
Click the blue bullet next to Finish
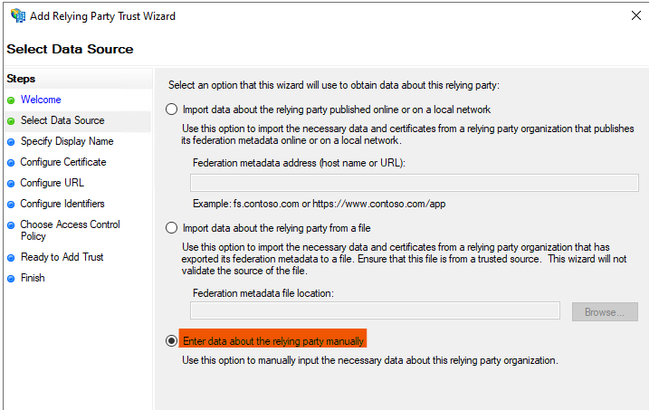click(x=11, y=278)
